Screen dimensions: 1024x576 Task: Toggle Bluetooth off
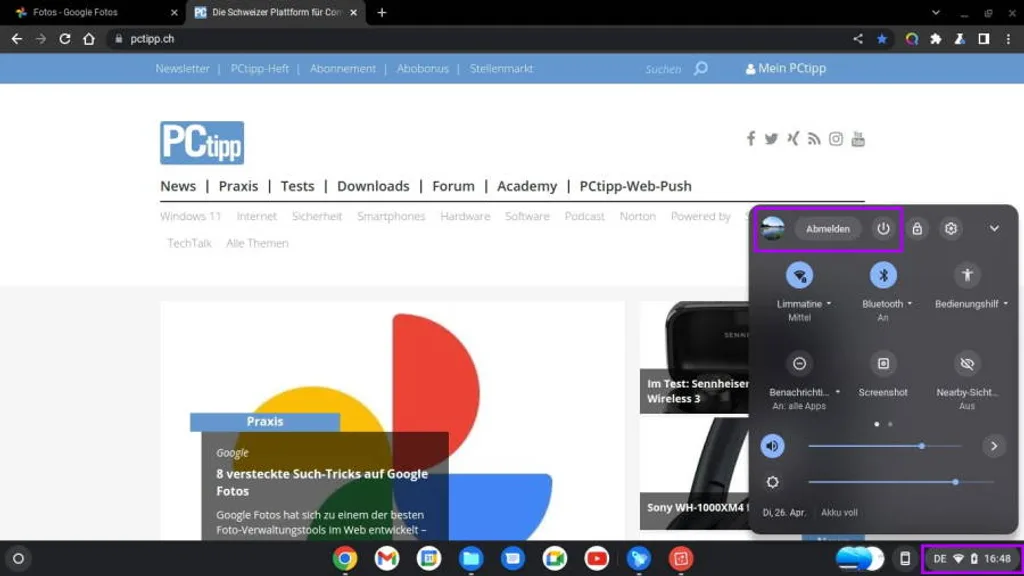pos(883,276)
